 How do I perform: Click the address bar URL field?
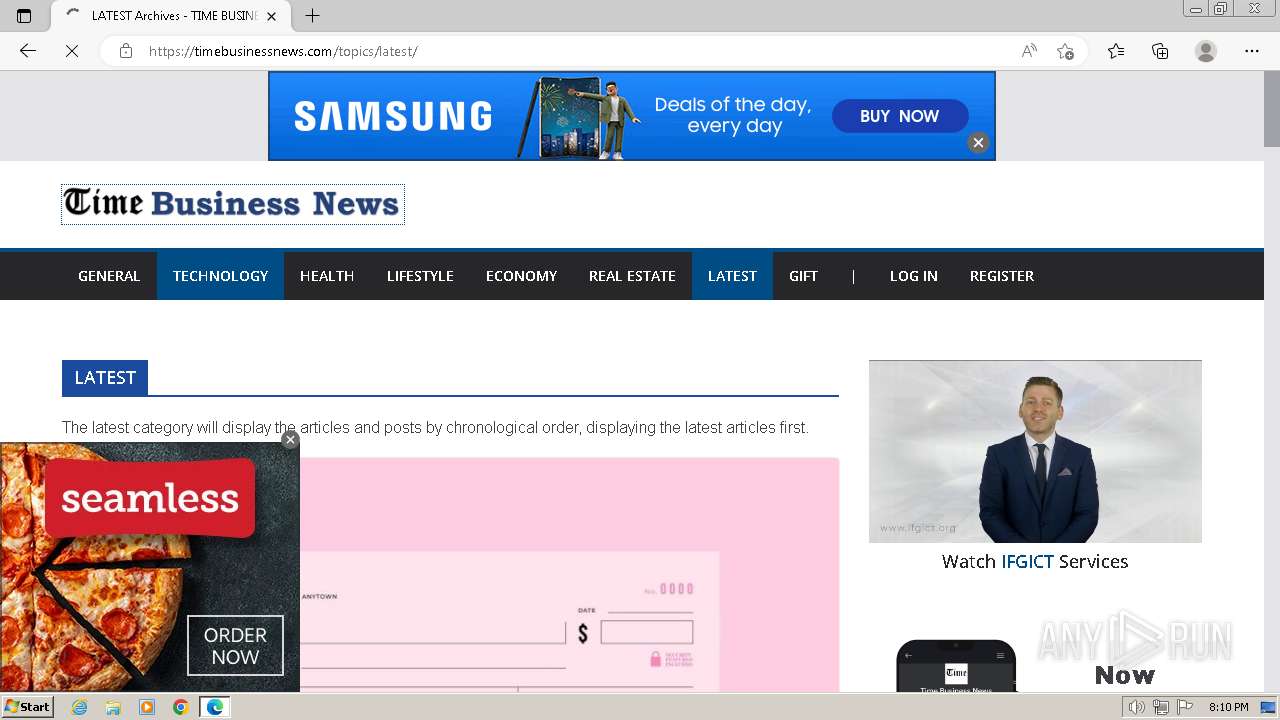560,51
